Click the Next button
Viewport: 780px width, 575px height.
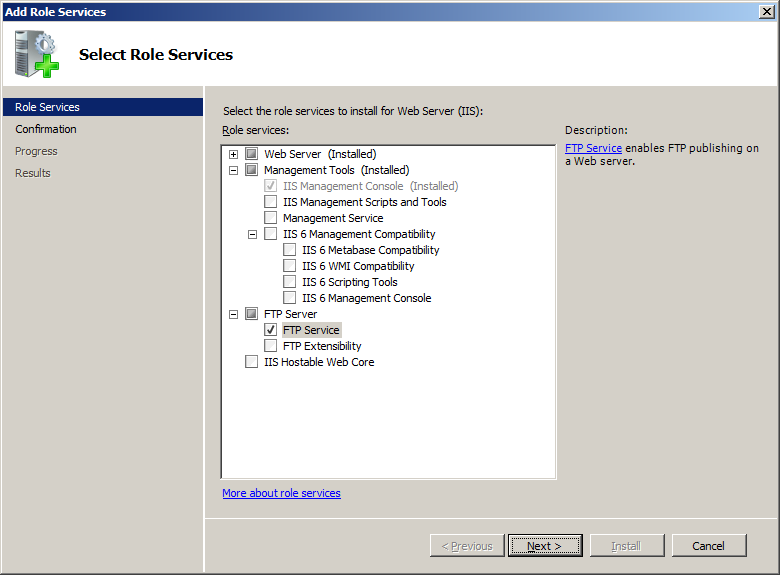click(x=545, y=546)
